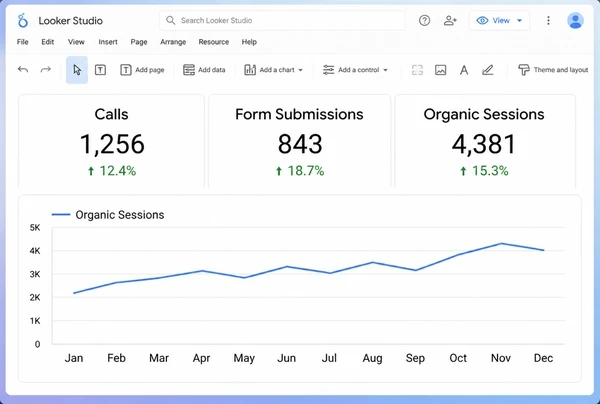Click the 5K y-axis label
The image size is (600, 404).
[x=35, y=228]
